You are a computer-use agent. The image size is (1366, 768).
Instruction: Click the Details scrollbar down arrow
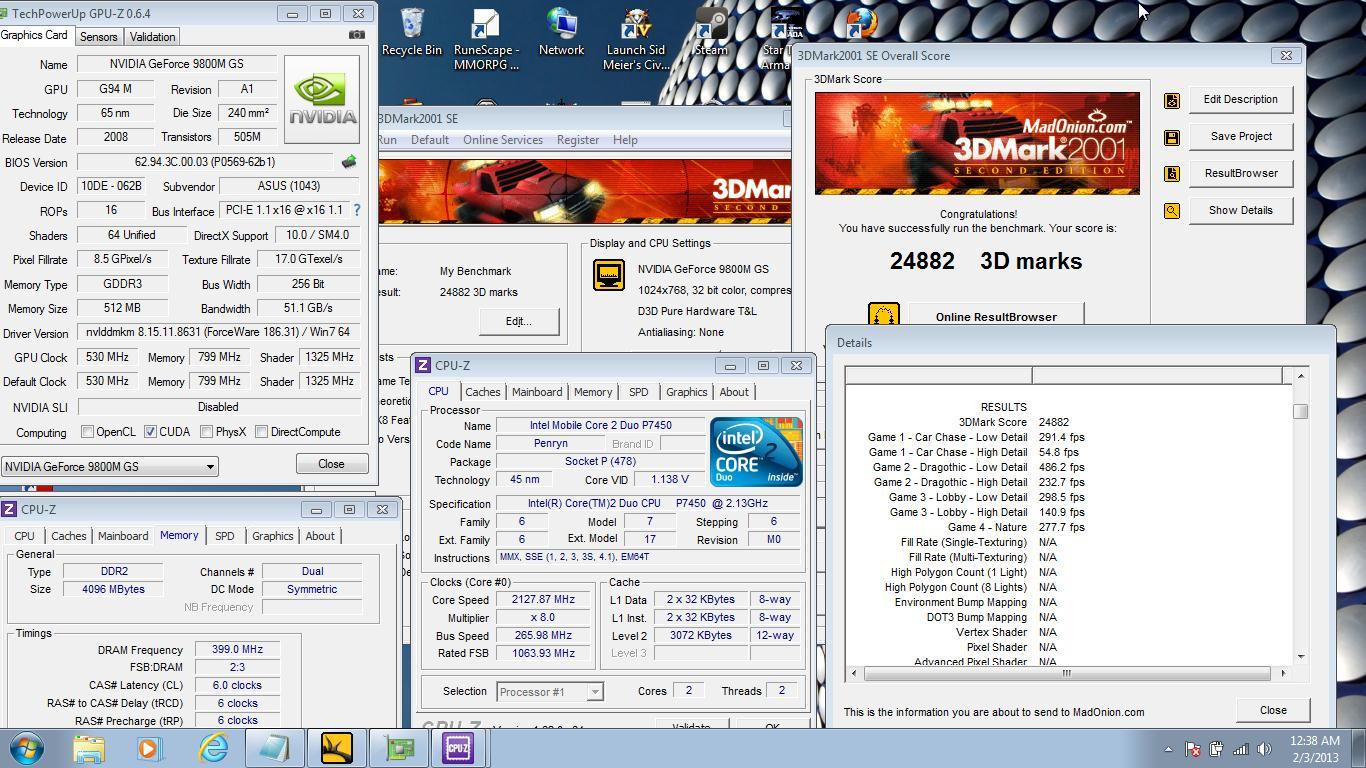pos(1300,656)
